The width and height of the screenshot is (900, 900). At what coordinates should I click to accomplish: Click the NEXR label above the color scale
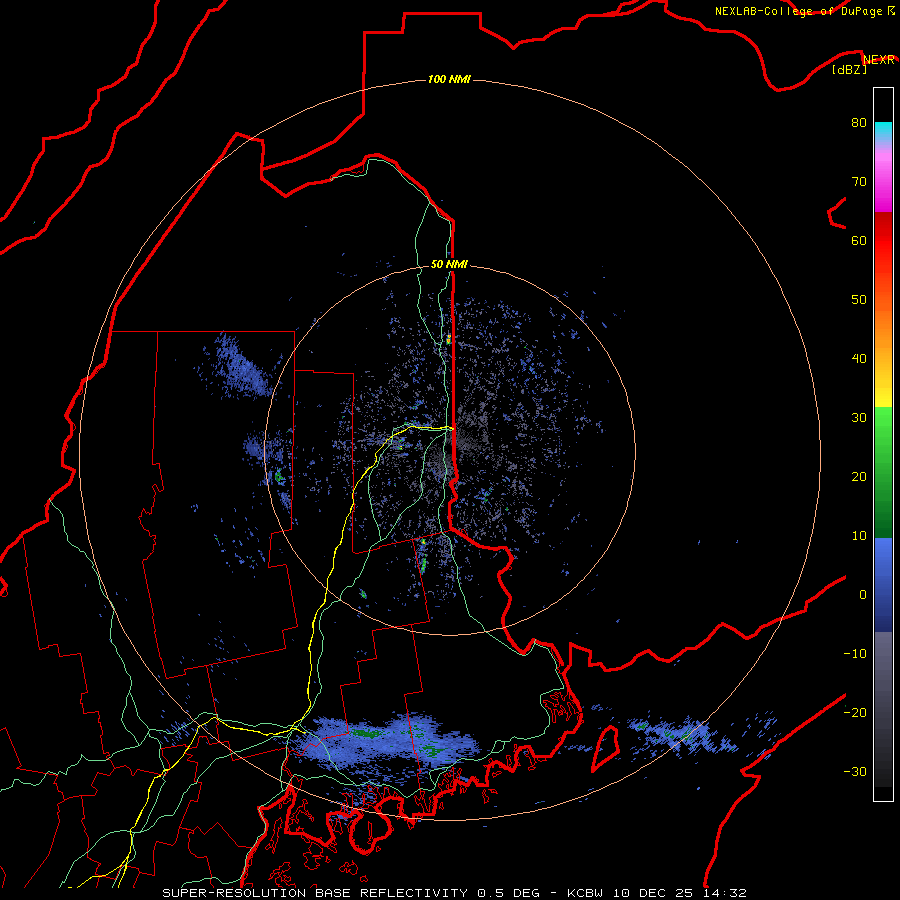879,60
